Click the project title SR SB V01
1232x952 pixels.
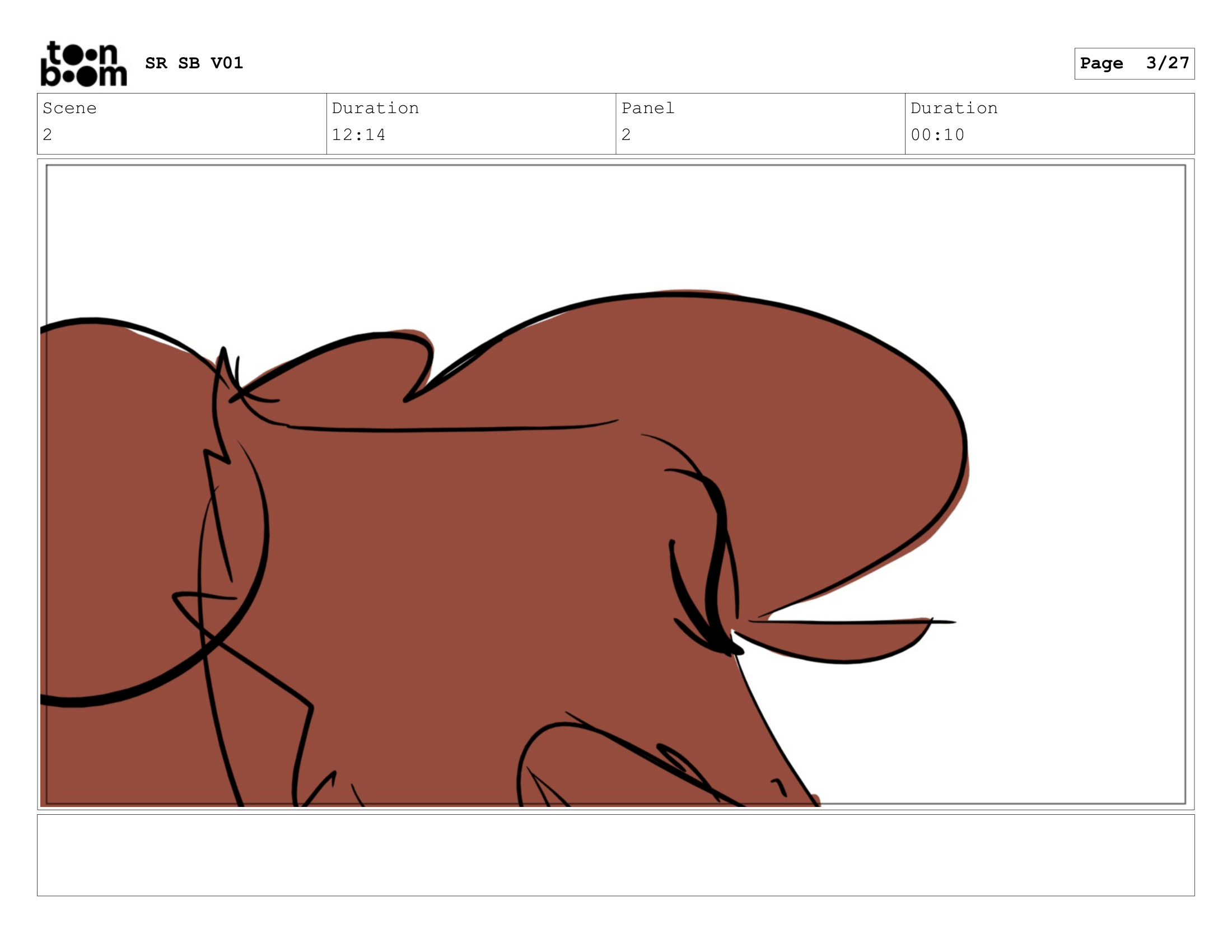195,63
